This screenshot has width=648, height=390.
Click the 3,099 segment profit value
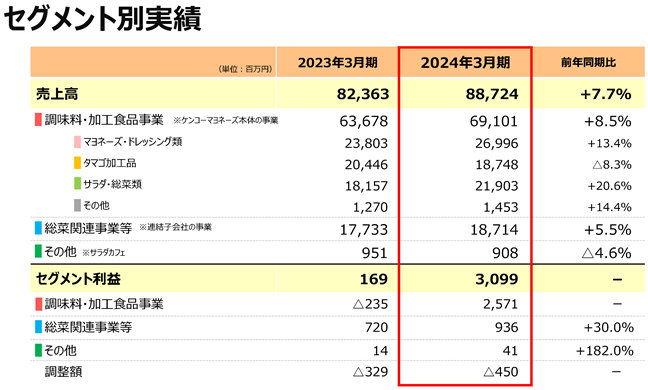(496, 279)
